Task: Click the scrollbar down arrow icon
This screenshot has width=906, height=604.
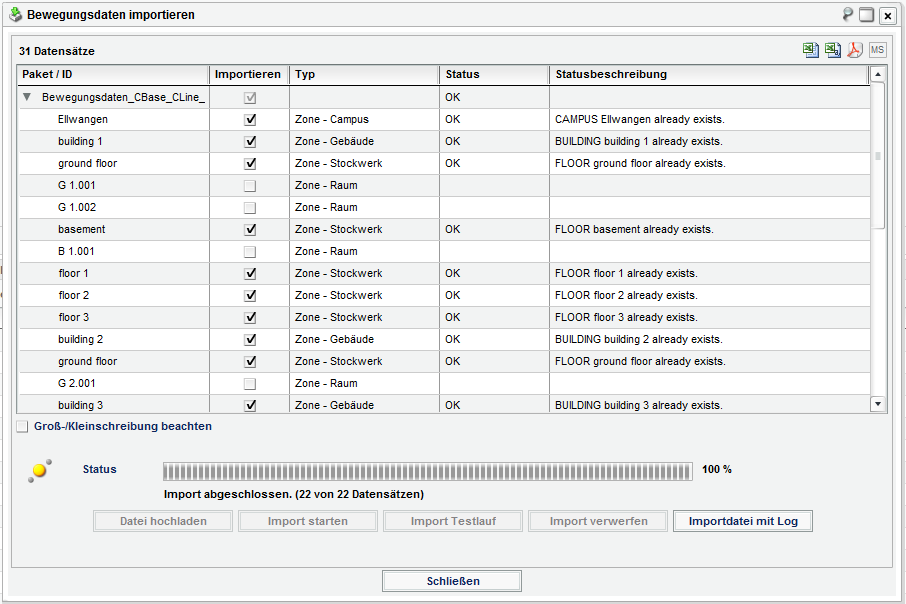Action: click(x=878, y=404)
